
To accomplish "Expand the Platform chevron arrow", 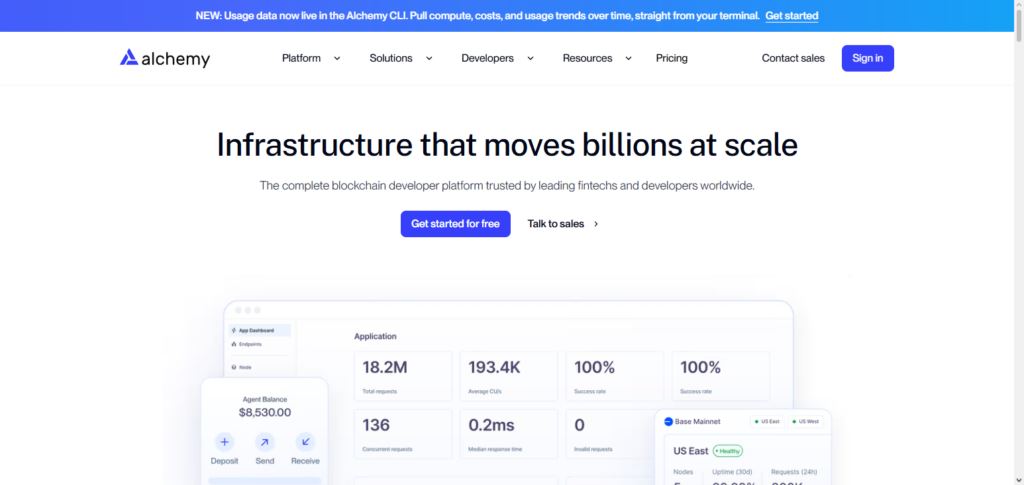I will click(x=337, y=58).
